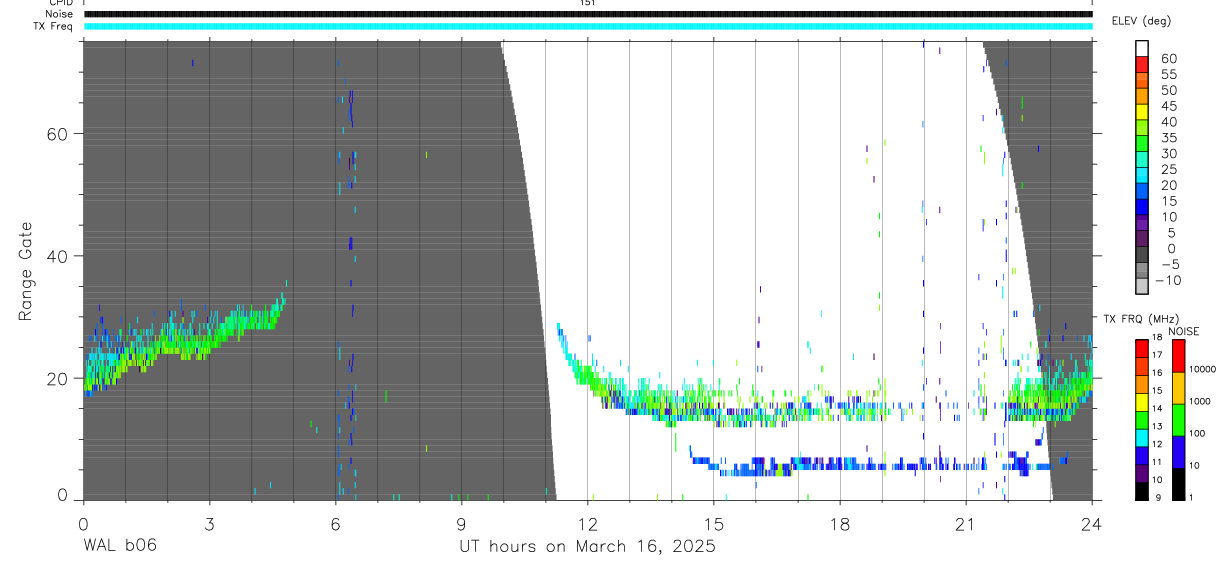Screen dimensions: 1228x567
Task: Select the yellow segment of NOISE colorbar
Action: (x=1178, y=388)
